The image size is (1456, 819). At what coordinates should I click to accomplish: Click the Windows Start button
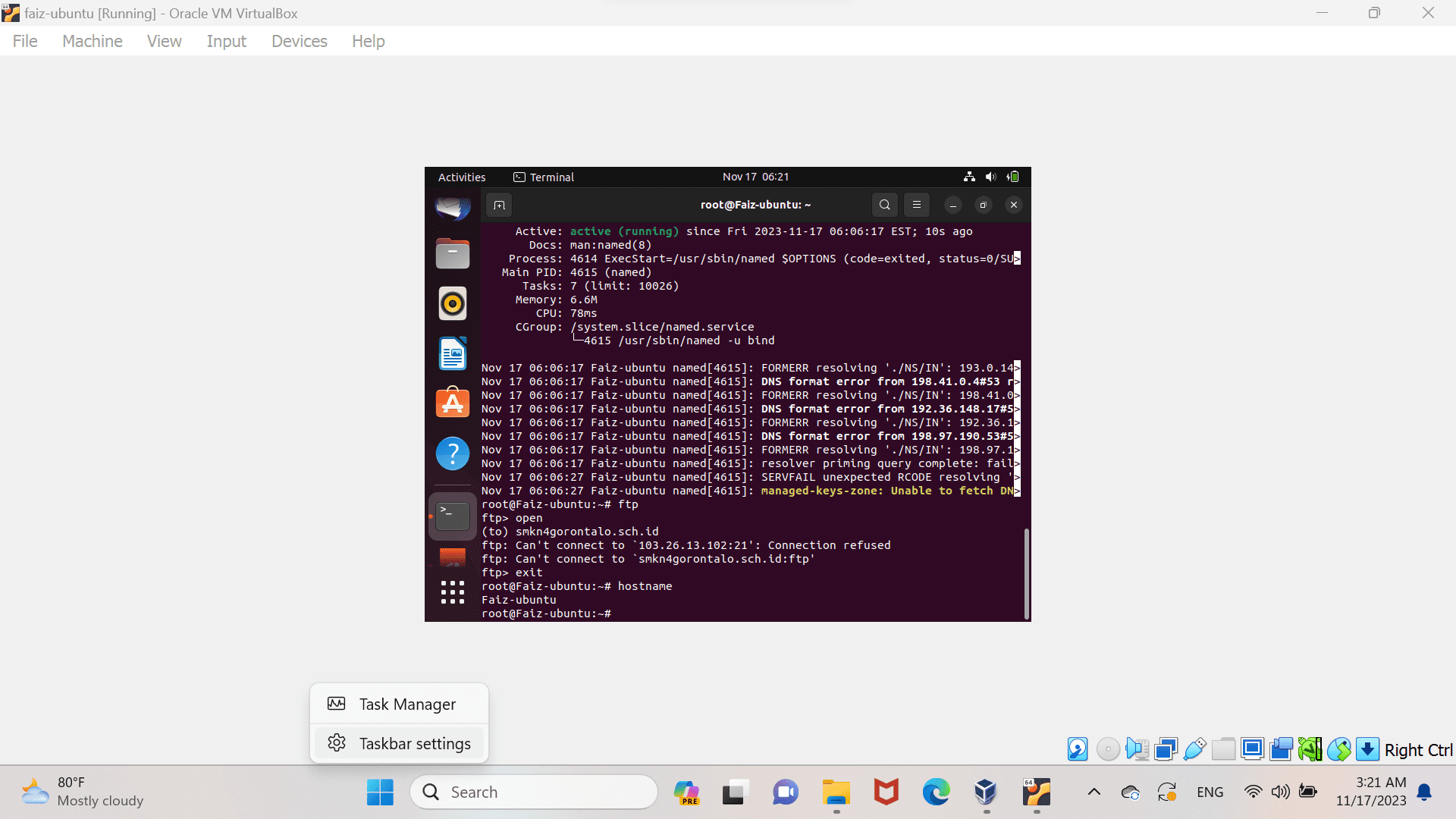380,792
